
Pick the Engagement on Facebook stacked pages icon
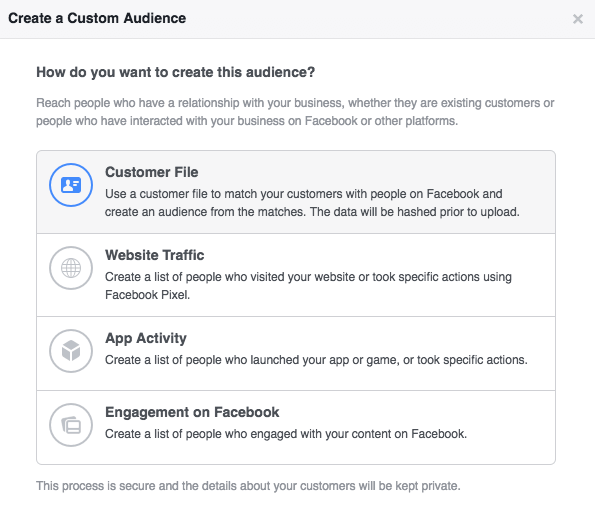coord(71,425)
